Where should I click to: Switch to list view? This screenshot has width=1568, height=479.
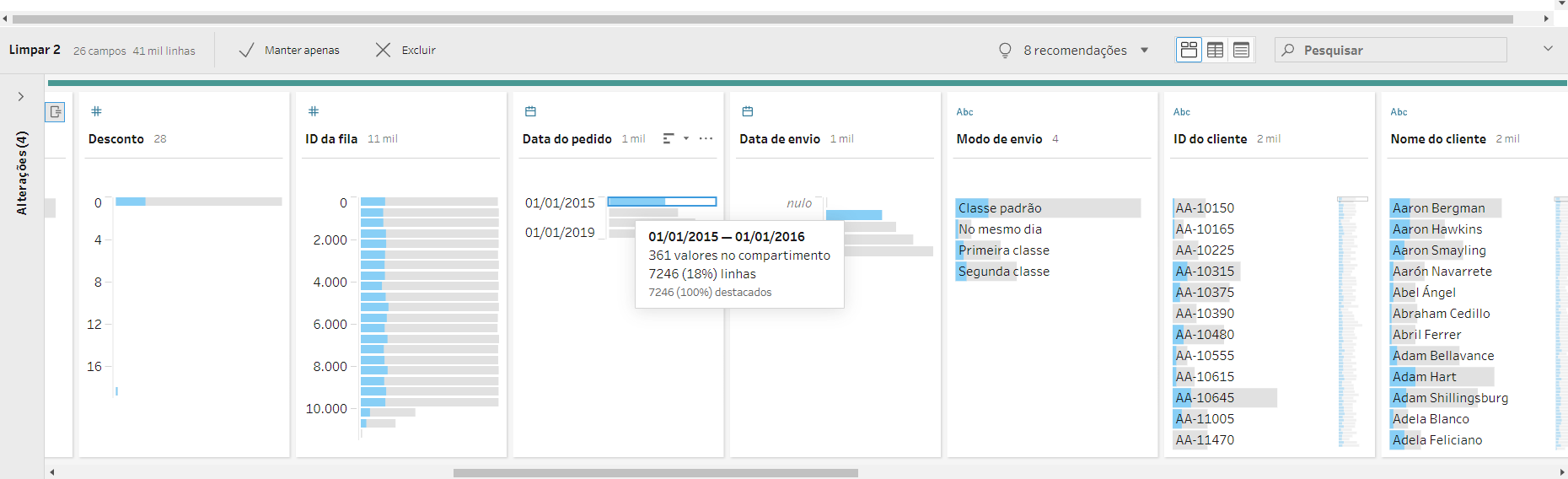[1241, 50]
